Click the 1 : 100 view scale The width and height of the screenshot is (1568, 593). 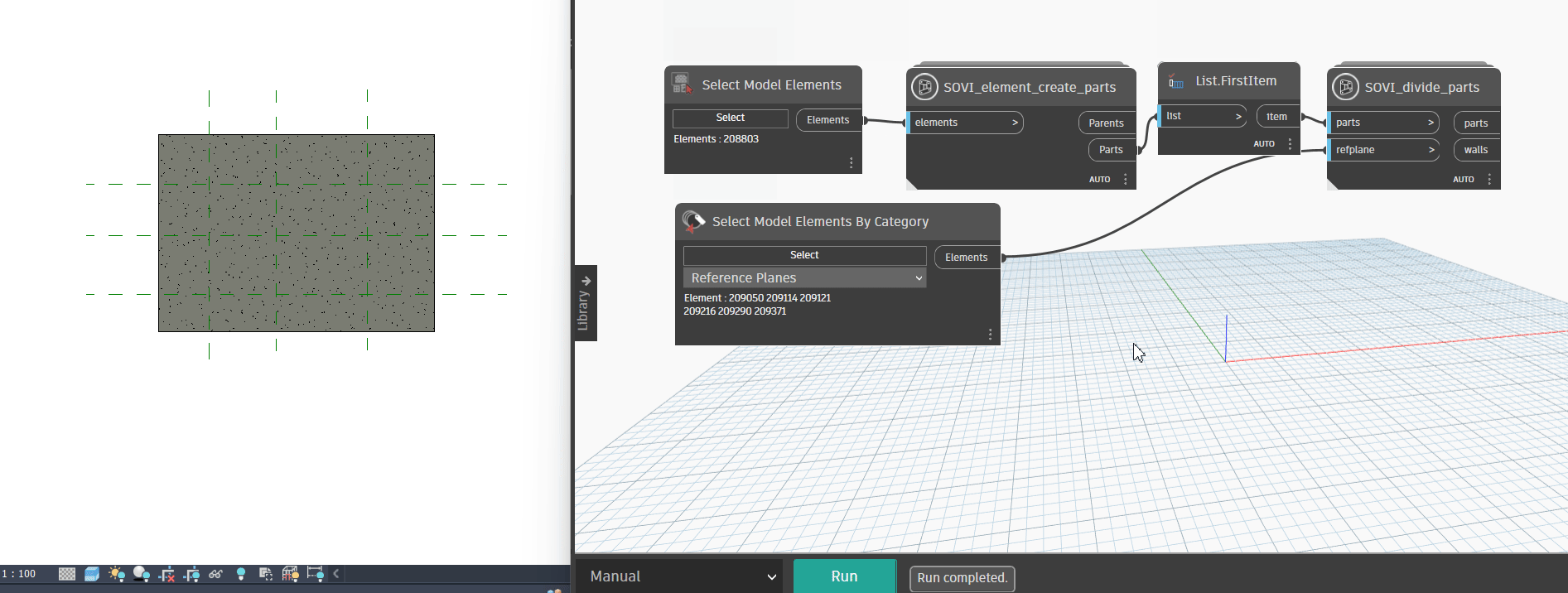click(19, 574)
